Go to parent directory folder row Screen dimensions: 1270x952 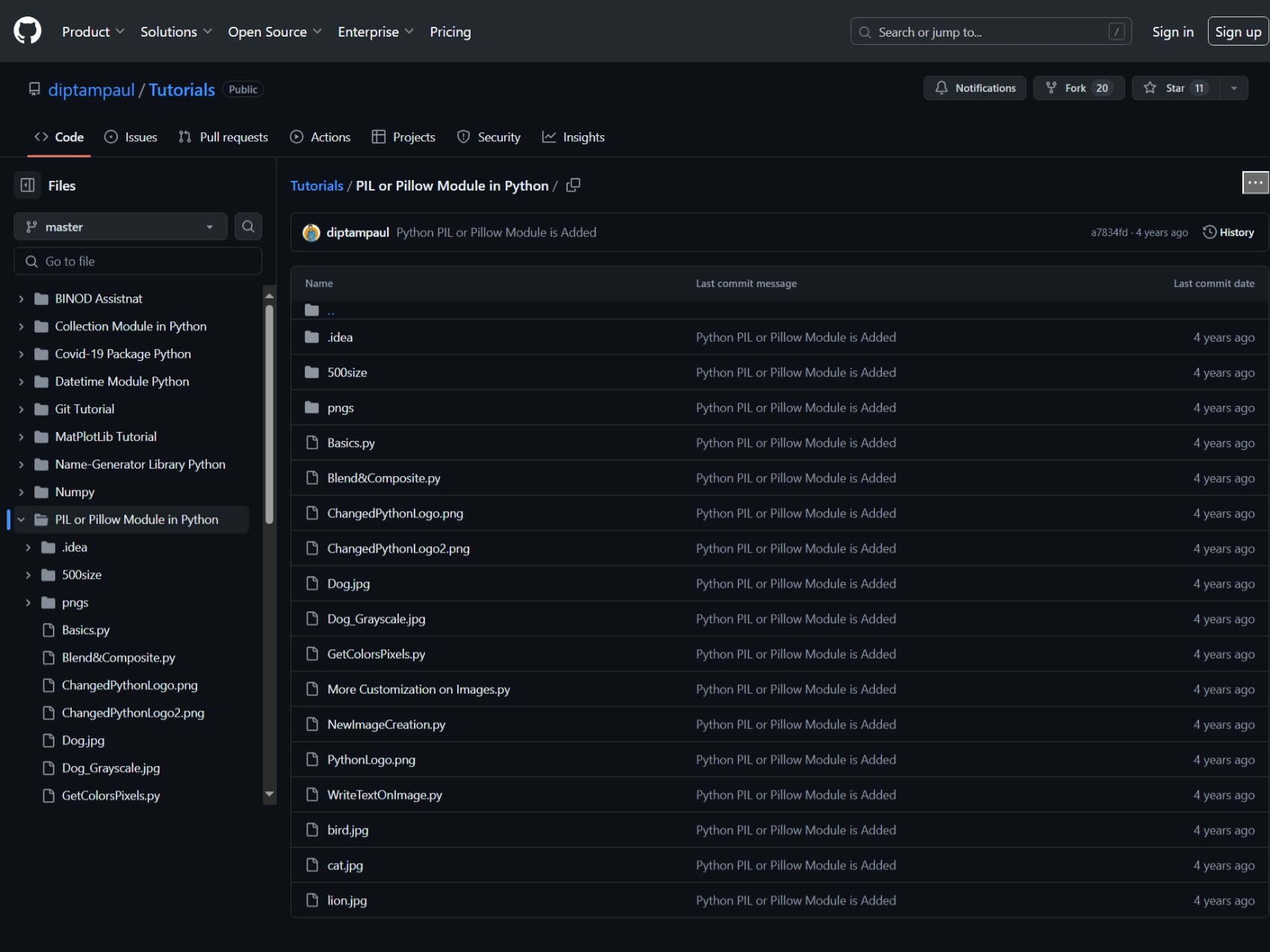pyautogui.click(x=780, y=310)
